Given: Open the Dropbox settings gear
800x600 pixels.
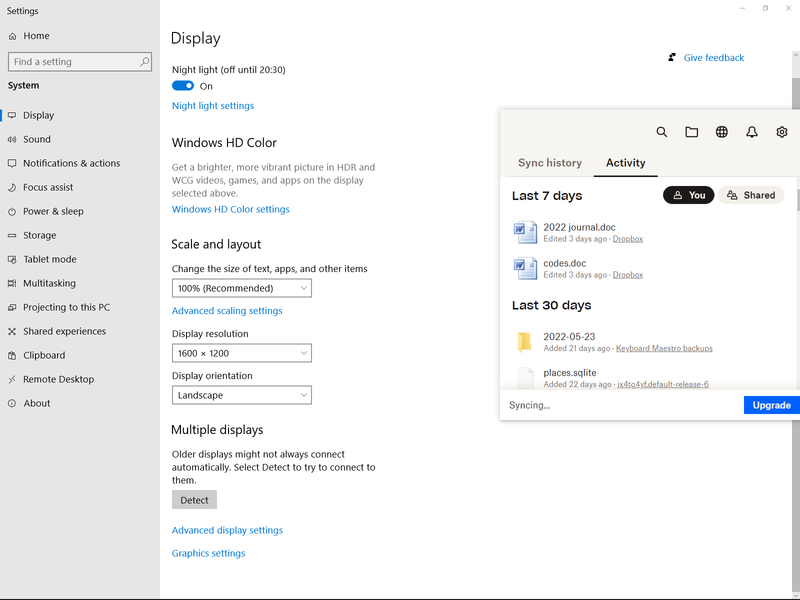Looking at the screenshot, I should [782, 132].
